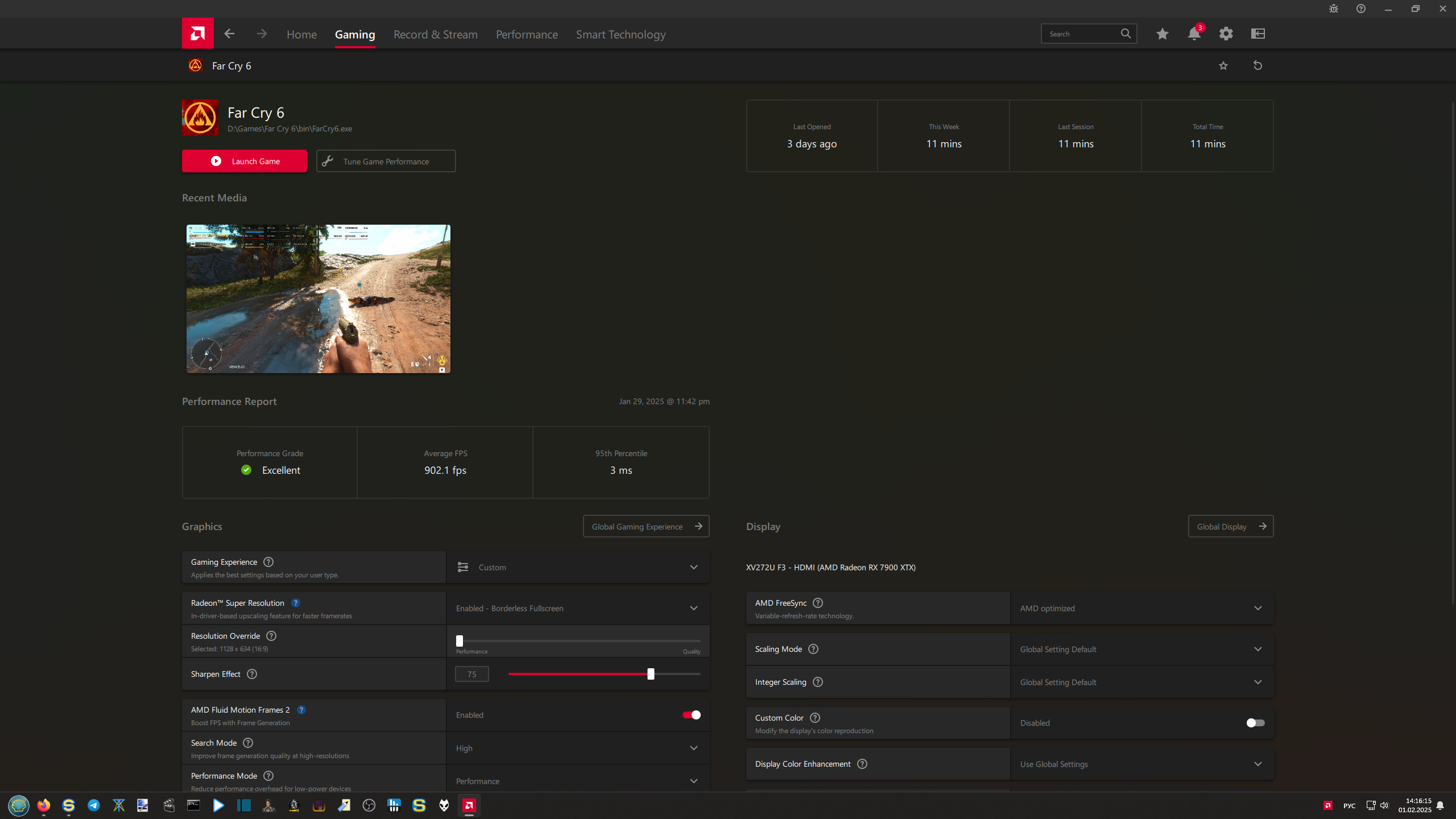This screenshot has height=819, width=1456.
Task: Click the bug report icon
Action: pos(1333,9)
